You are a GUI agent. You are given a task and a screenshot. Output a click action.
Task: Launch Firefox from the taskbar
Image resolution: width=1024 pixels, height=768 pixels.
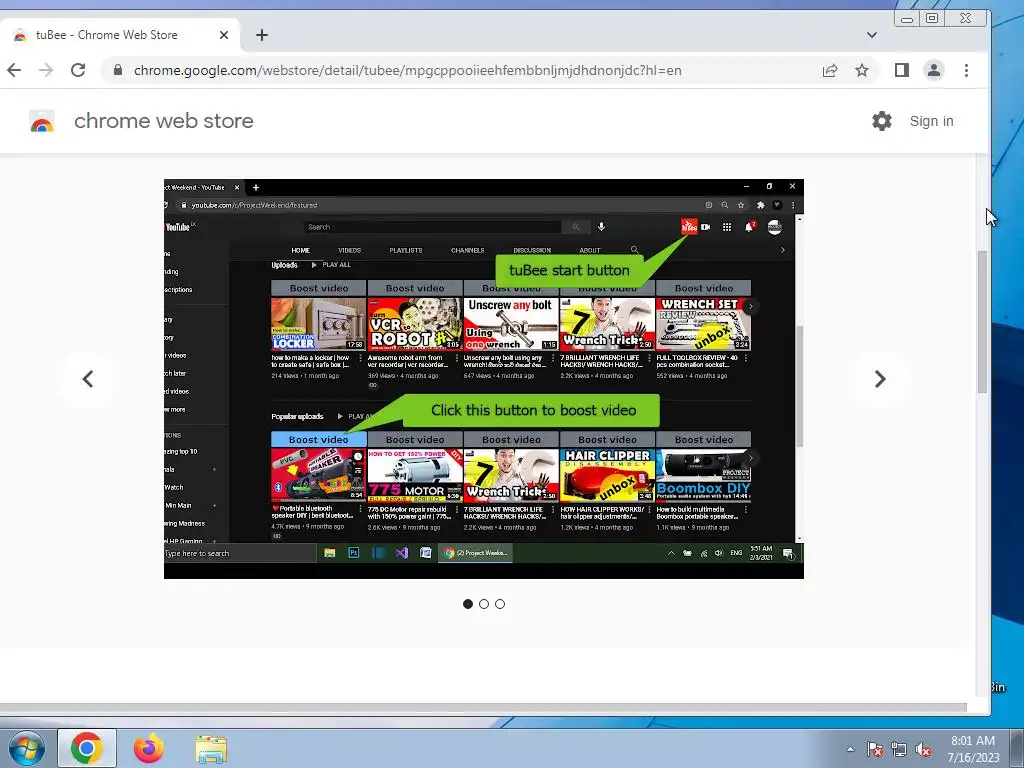149,748
